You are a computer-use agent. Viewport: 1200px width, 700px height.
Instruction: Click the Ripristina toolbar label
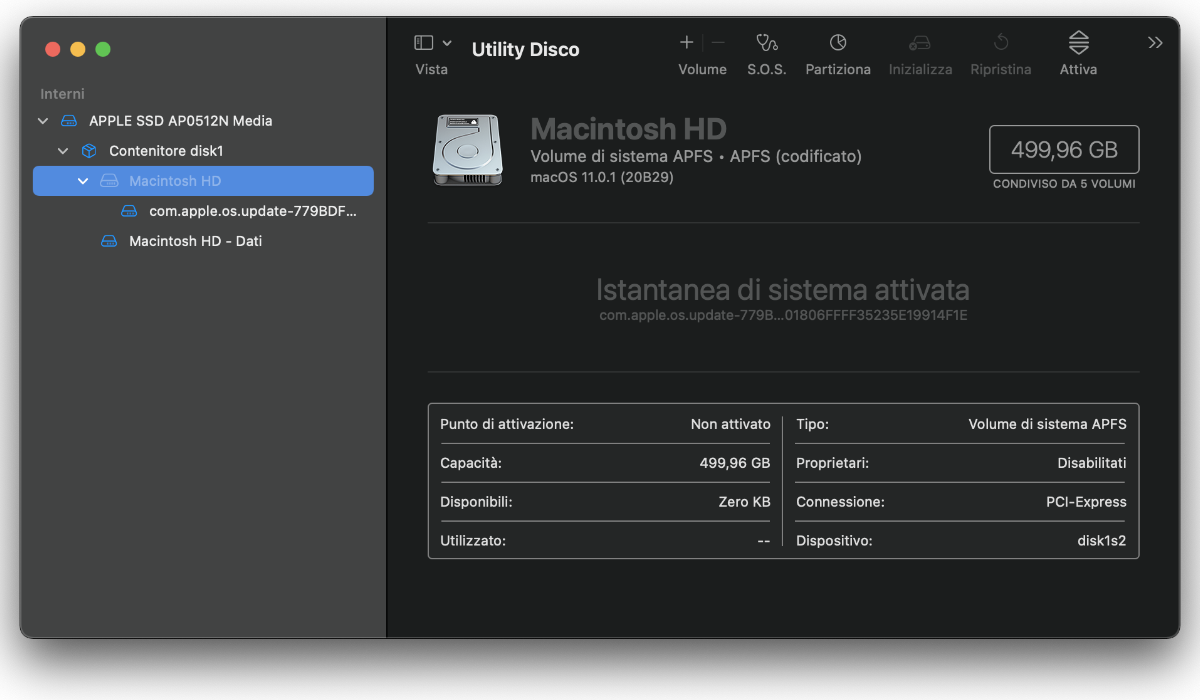pyautogui.click(x=1001, y=70)
